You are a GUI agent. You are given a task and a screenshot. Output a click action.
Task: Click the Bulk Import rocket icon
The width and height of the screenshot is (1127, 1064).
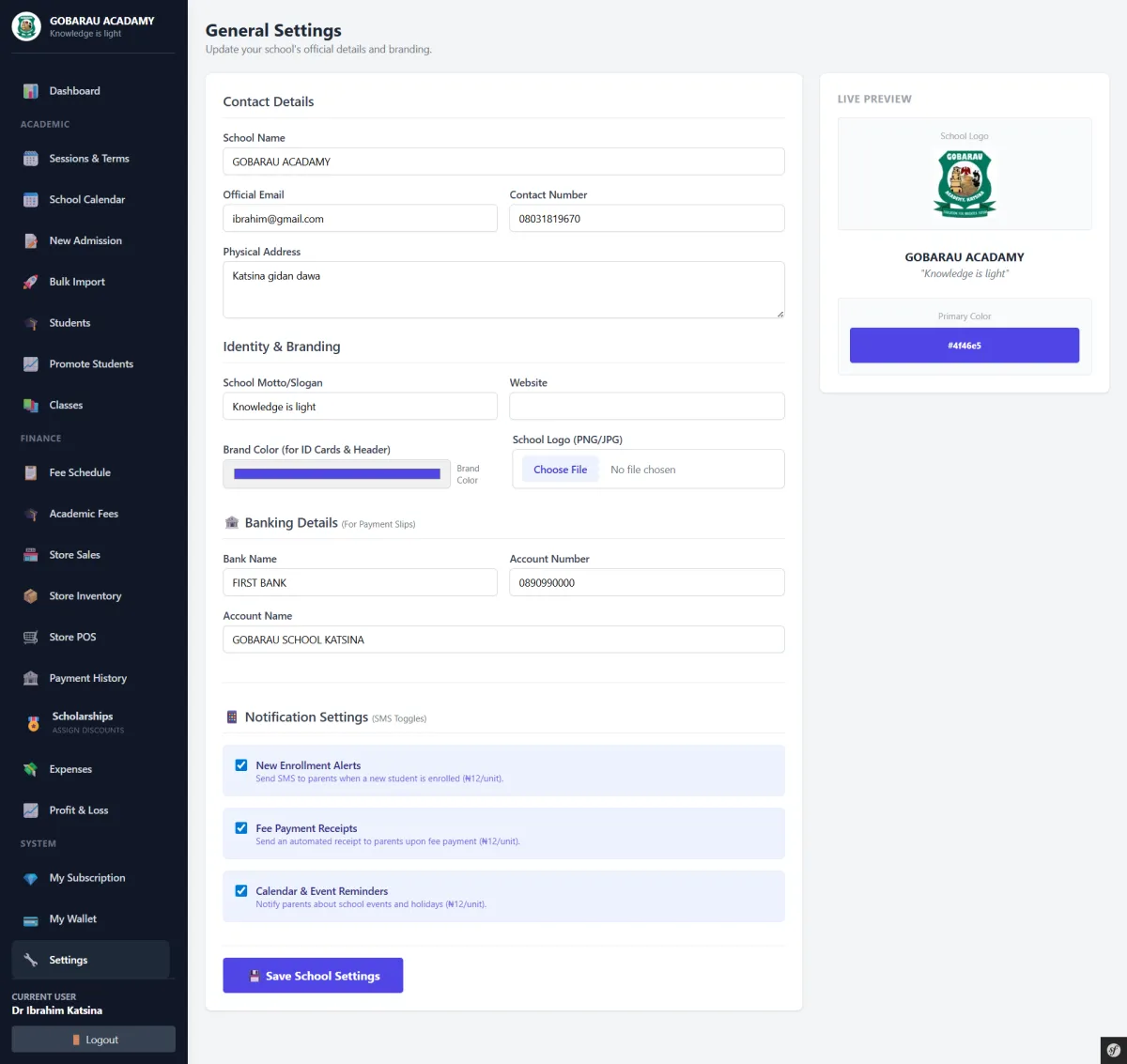pyautogui.click(x=31, y=282)
